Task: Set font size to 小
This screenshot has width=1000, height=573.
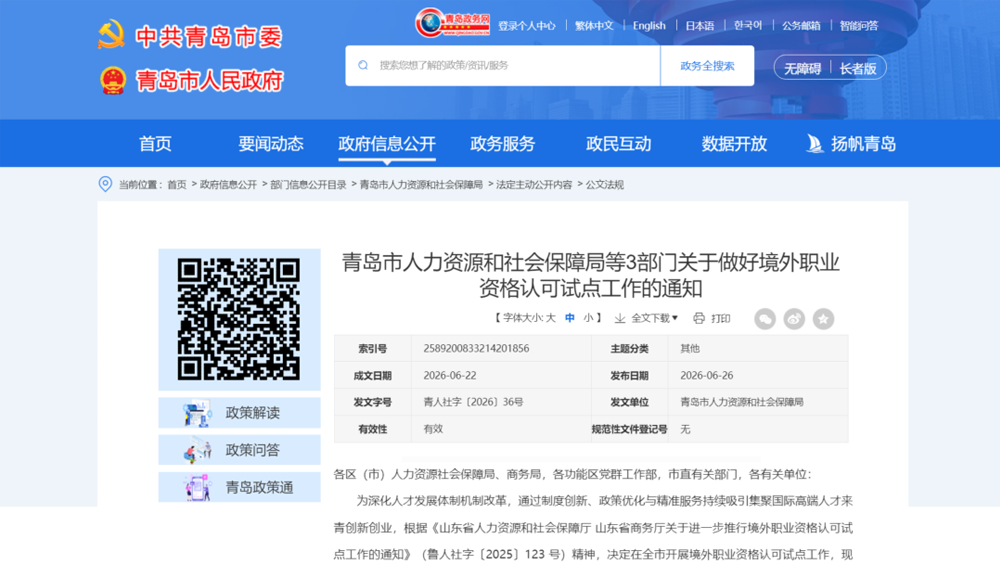Action: pos(588,318)
